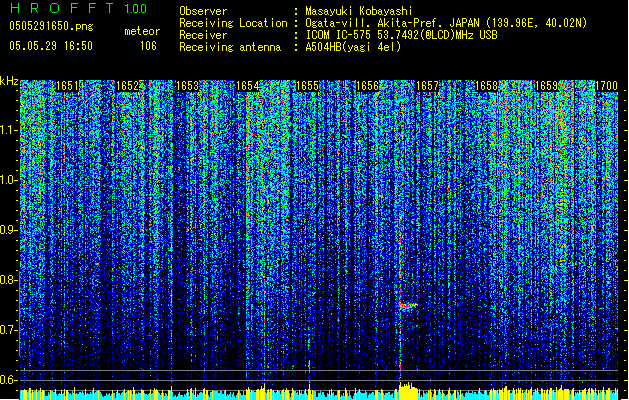Click the 1658 time marker
Screen dimensions: 629x400
(487, 86)
